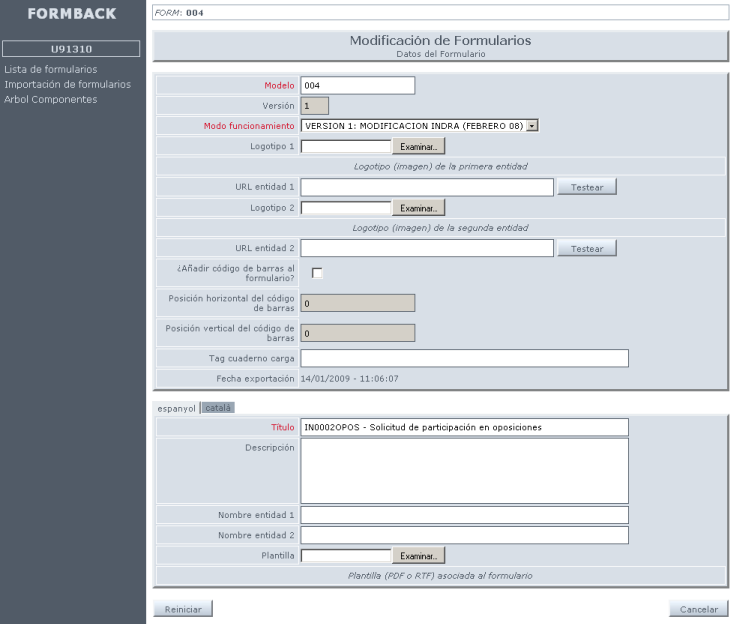Screen dimensions: 734x624
Task: Select the espanyol tab
Action: point(176,407)
